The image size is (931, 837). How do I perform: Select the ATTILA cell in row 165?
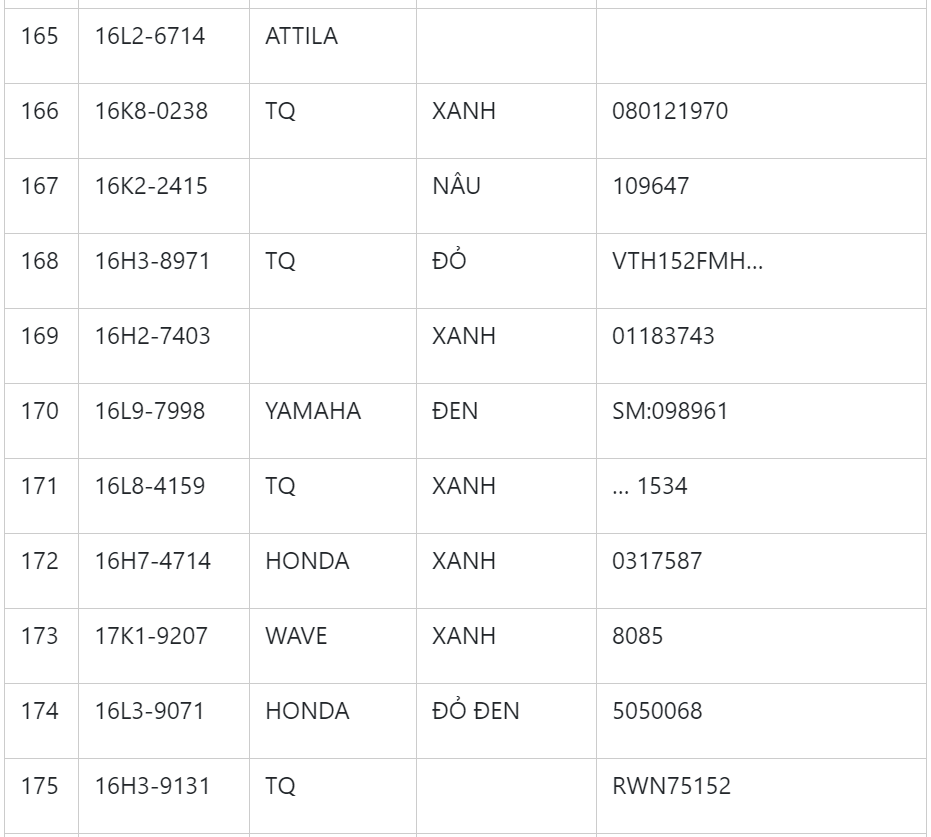point(301,37)
